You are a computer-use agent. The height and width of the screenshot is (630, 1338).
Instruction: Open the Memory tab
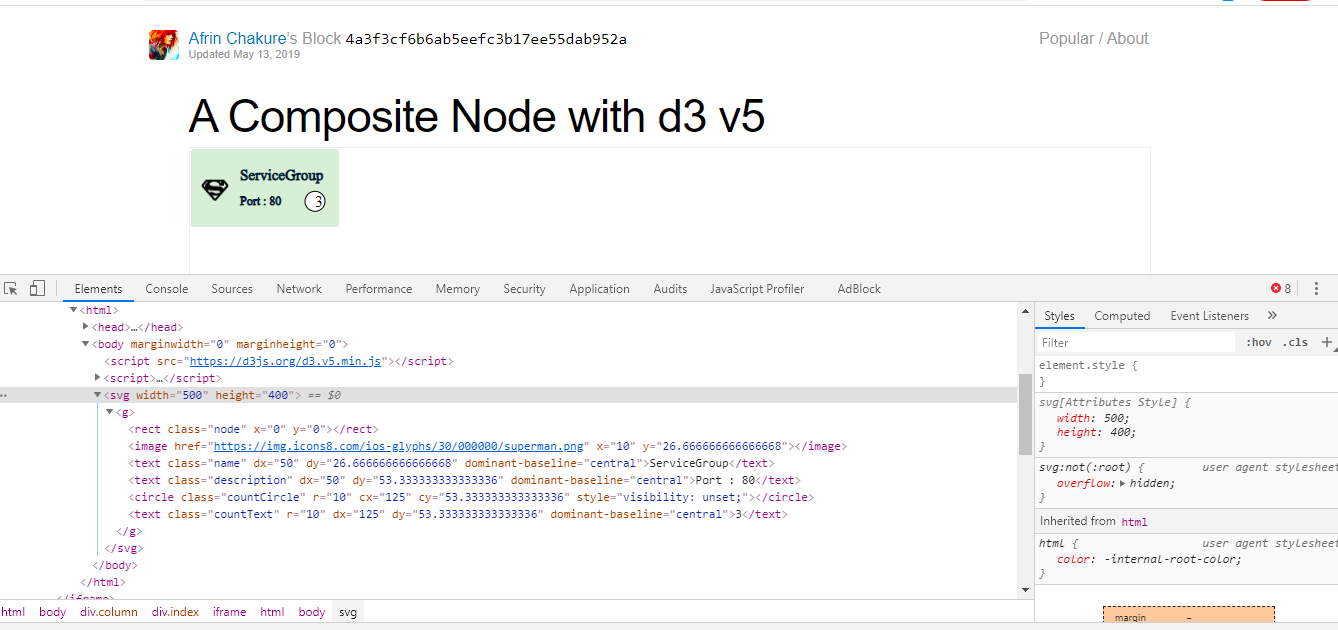pyautogui.click(x=458, y=288)
